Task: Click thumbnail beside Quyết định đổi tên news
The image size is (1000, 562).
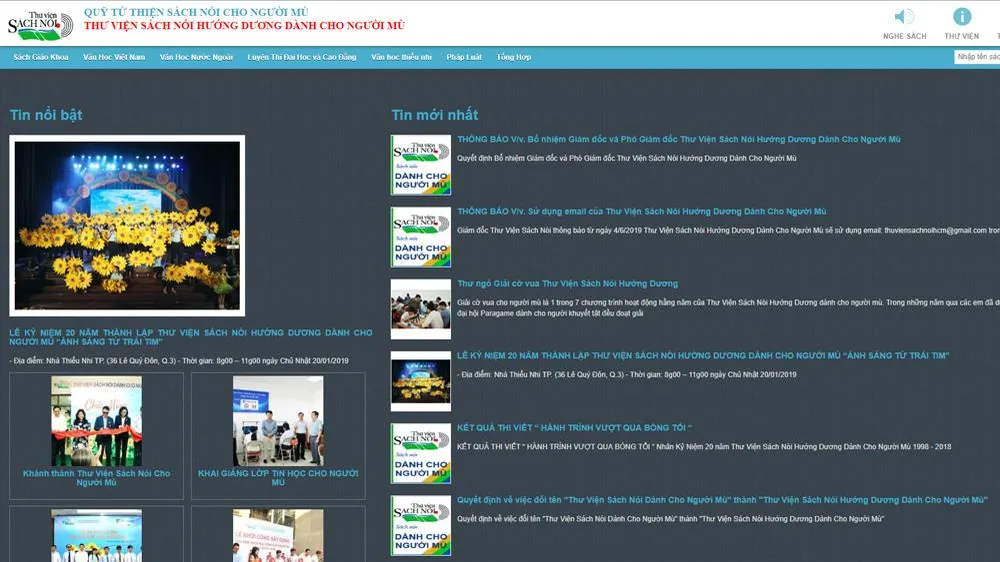Action: pos(421,525)
